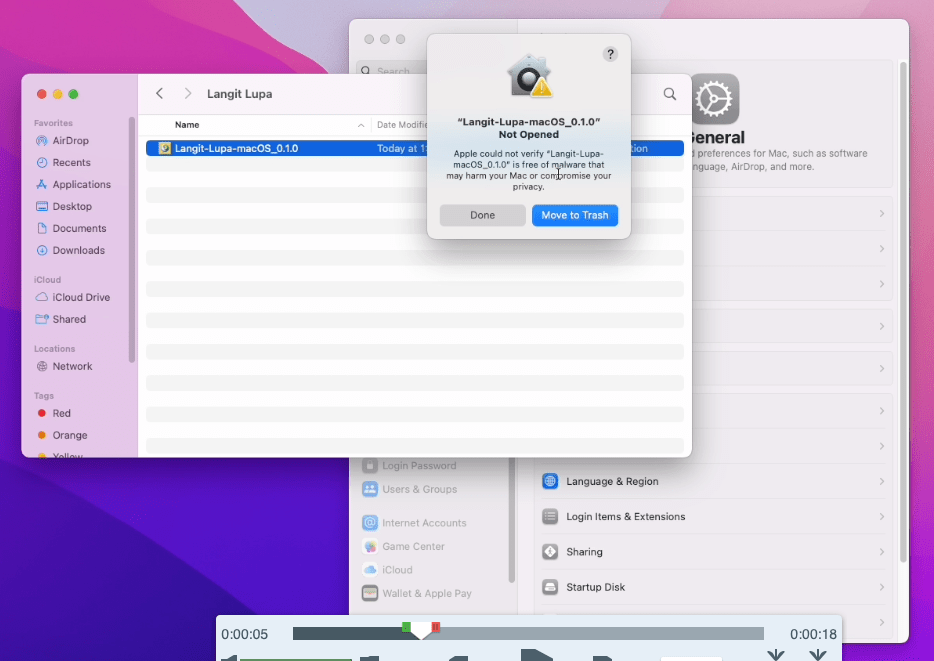This screenshot has width=934, height=661.
Task: Go back with Finder back arrow
Action: 160,94
